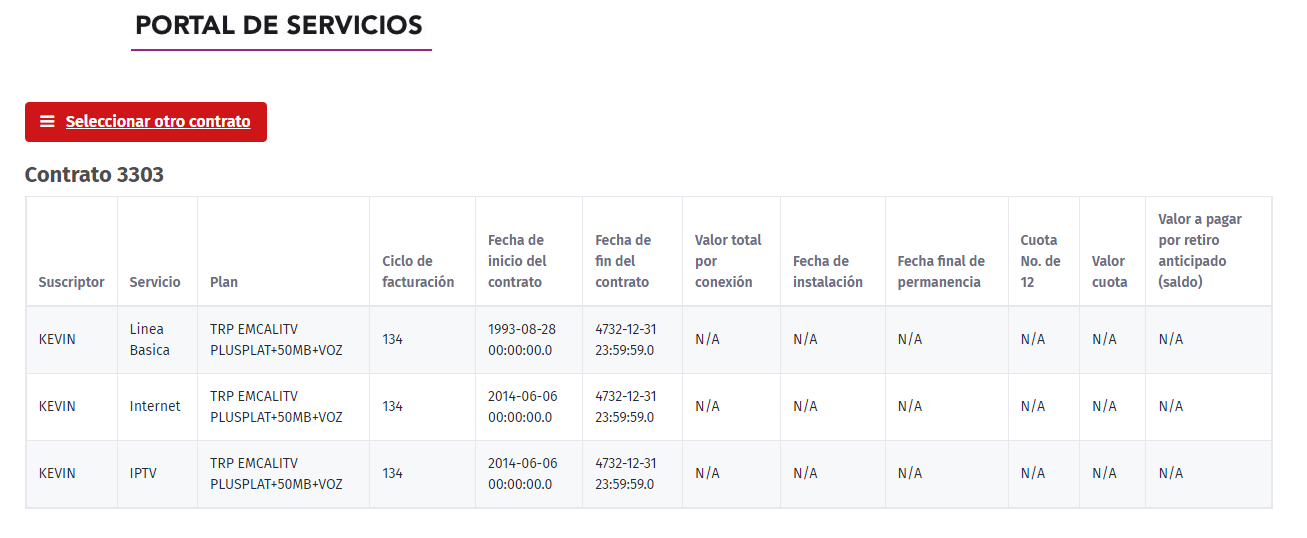
Task: Click the 'Contrato 3303' title
Action: pyautogui.click(x=94, y=175)
